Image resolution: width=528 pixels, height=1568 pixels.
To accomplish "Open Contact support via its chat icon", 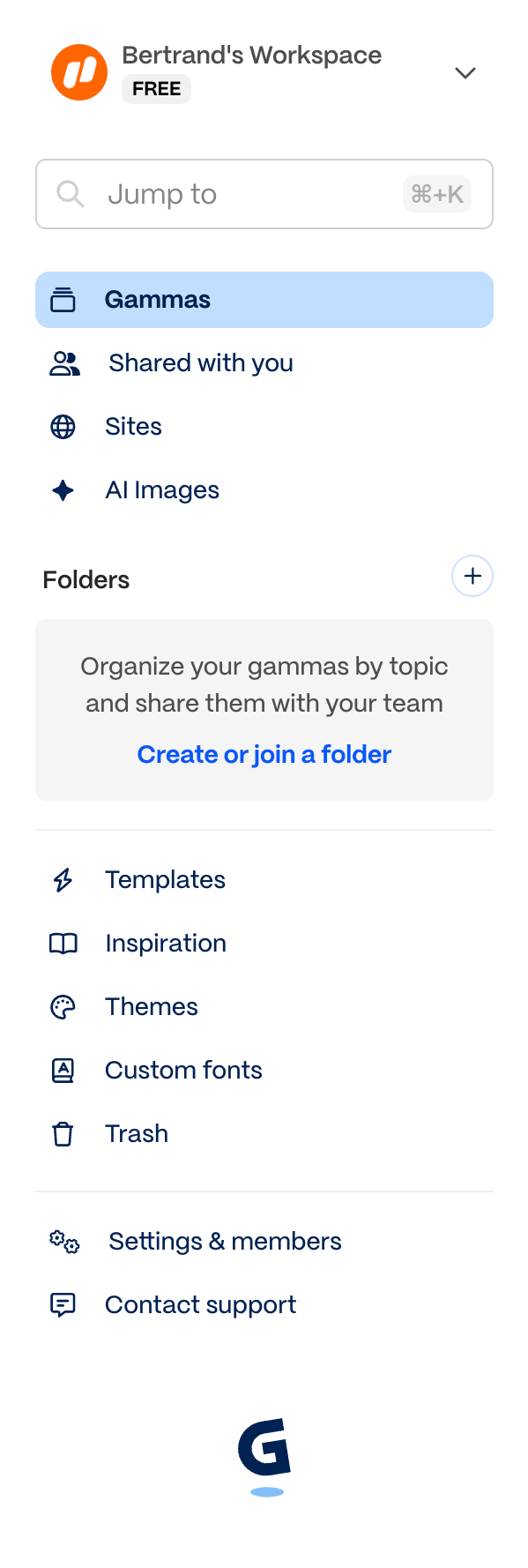I will point(63,1304).
